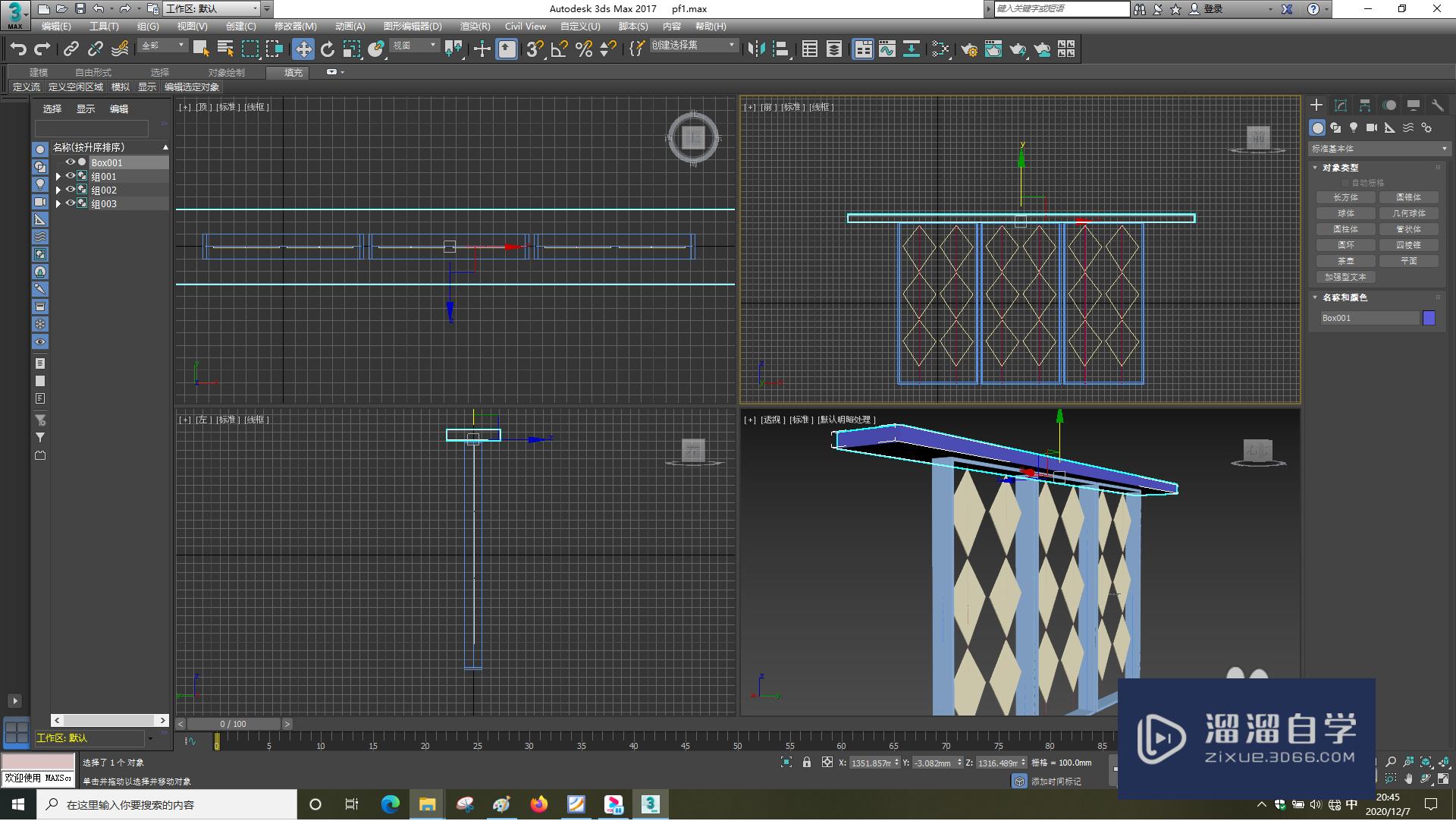Toggle the Window/Crossing selection icon
Image resolution: width=1456 pixels, height=821 pixels.
(x=274, y=49)
